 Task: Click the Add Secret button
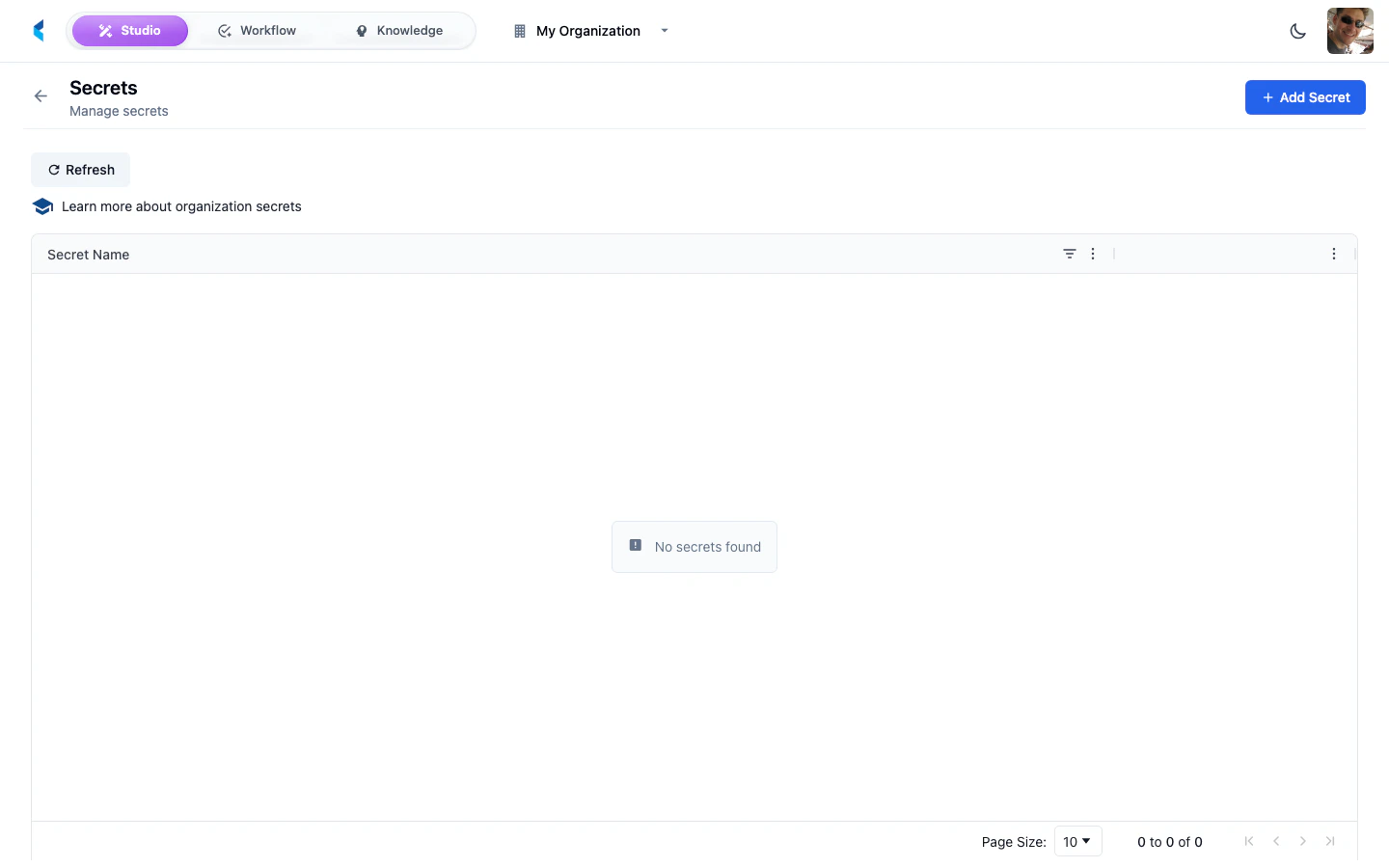point(1305,96)
